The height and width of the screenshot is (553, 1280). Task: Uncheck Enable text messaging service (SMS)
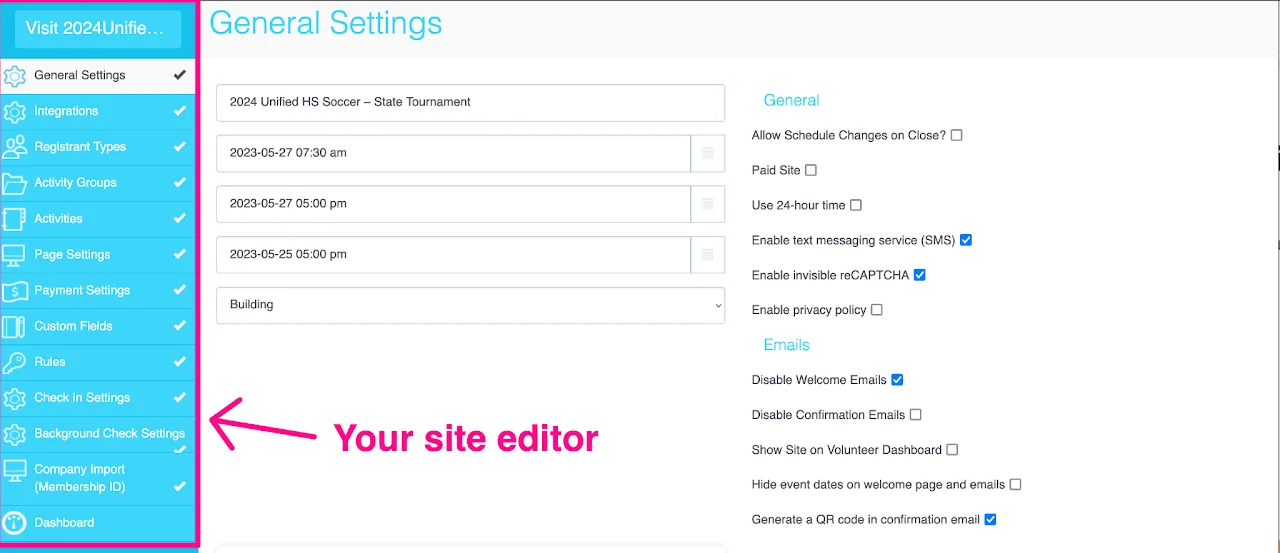click(966, 240)
